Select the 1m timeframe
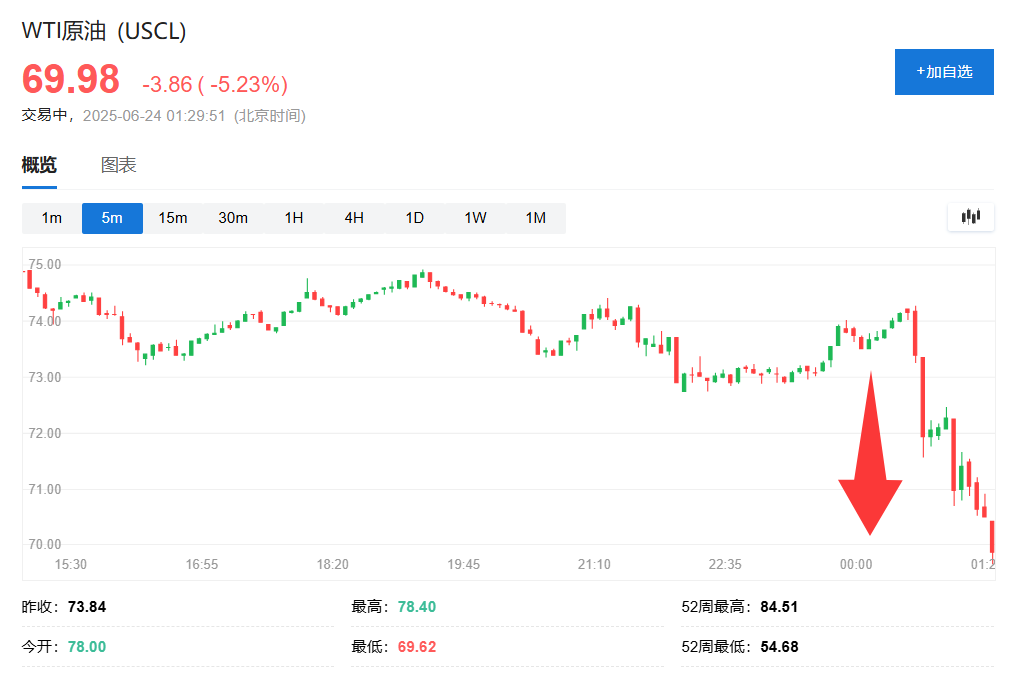Image resolution: width=1015 pixels, height=693 pixels. pyautogui.click(x=52, y=218)
